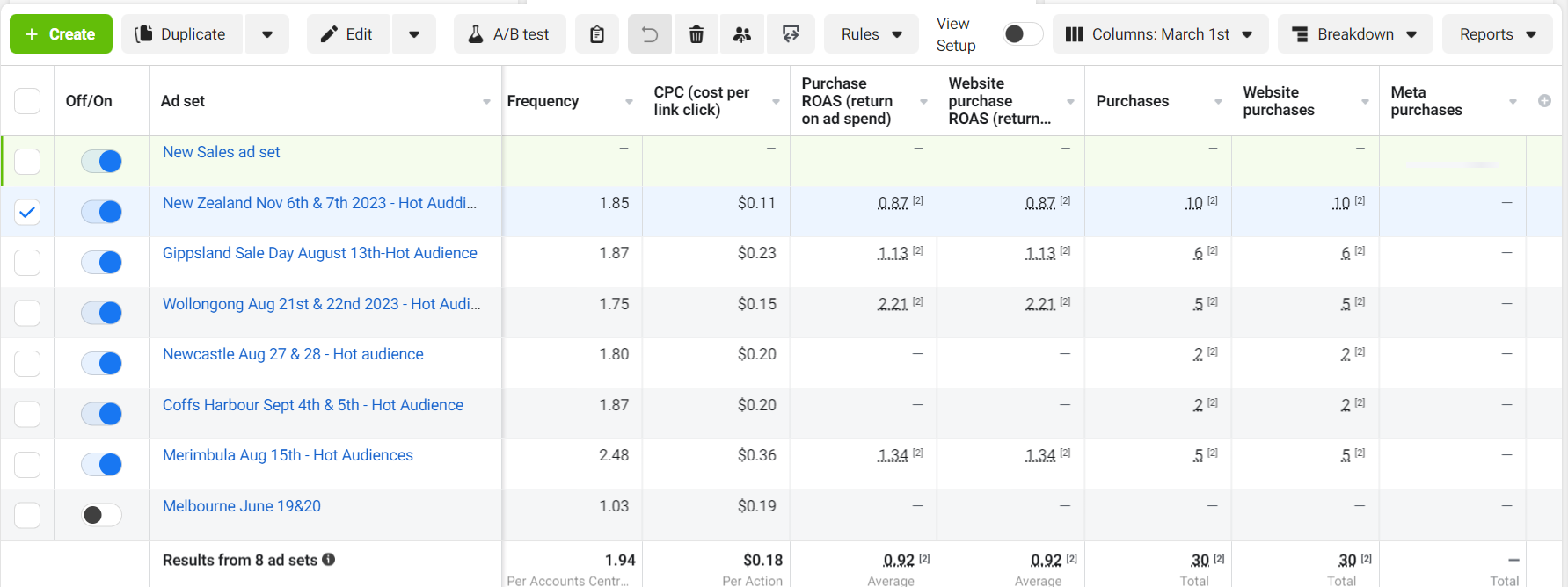Turn off the Gippsland Sale Day ad set
This screenshot has height=587, width=1568.
(102, 262)
